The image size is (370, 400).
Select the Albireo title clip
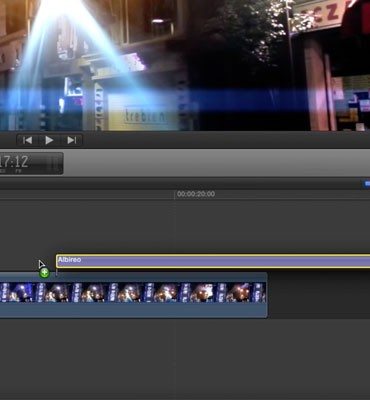[213, 261]
